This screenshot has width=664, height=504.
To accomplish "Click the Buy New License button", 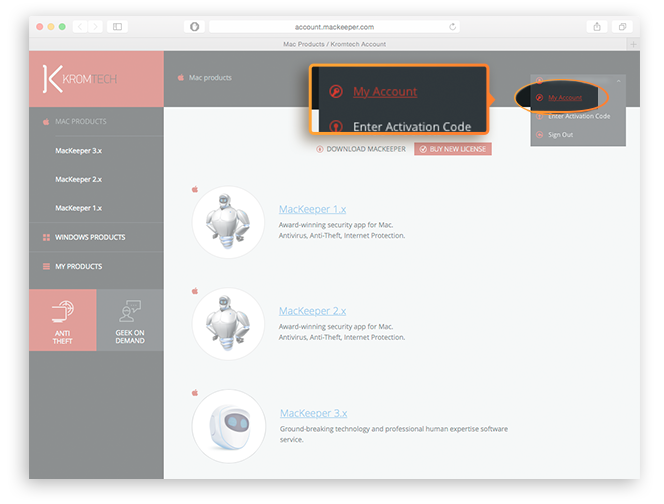I will point(453,149).
